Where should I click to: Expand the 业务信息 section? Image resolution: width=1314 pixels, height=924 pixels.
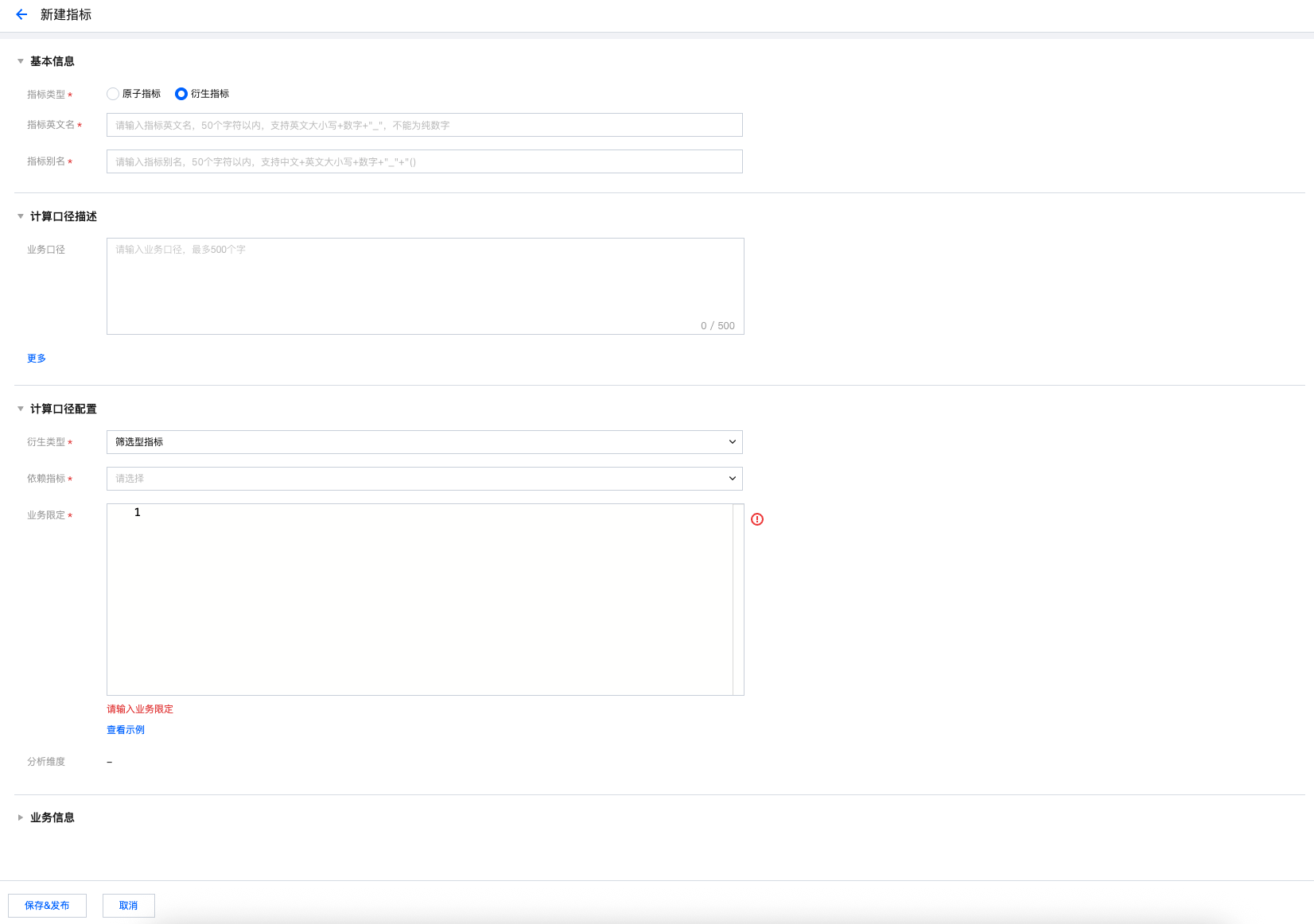[21, 817]
